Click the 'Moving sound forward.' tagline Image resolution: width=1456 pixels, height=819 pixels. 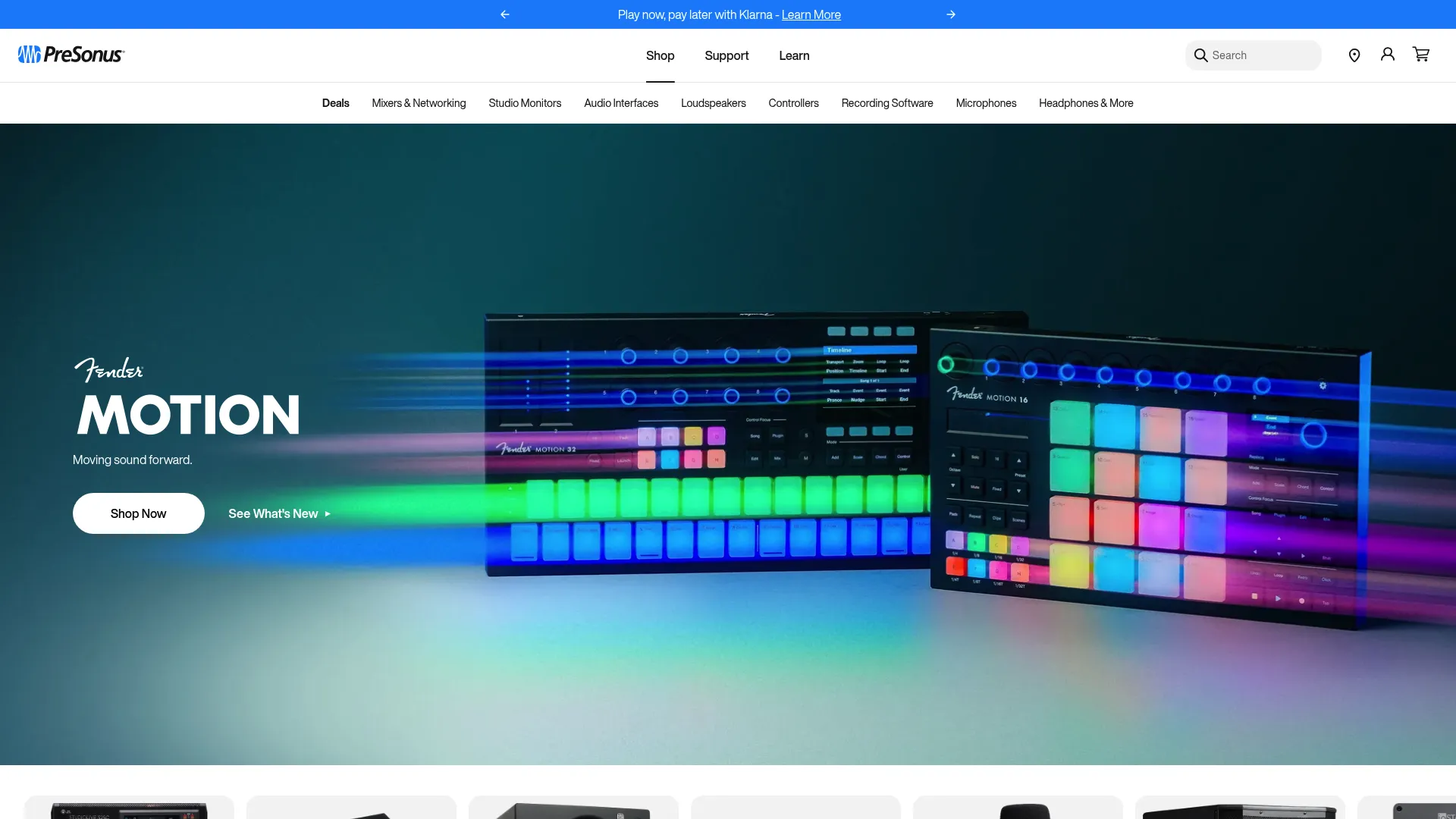[x=133, y=460]
